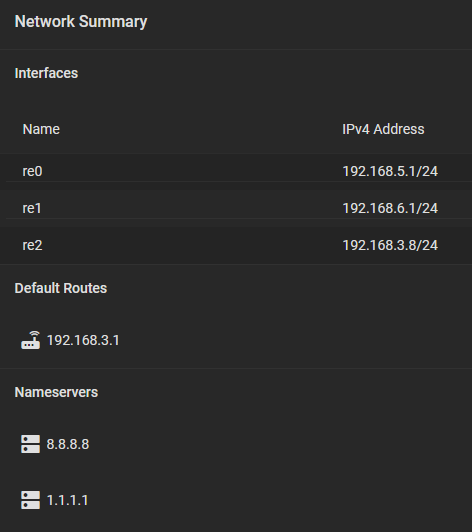Click the IP address 192.168.6.1/24
Screen dimensions: 472x532
[390, 208]
